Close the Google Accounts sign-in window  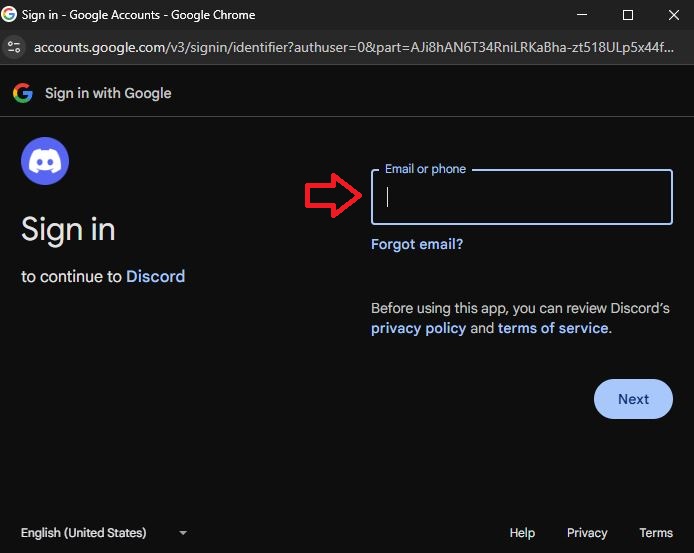672,15
